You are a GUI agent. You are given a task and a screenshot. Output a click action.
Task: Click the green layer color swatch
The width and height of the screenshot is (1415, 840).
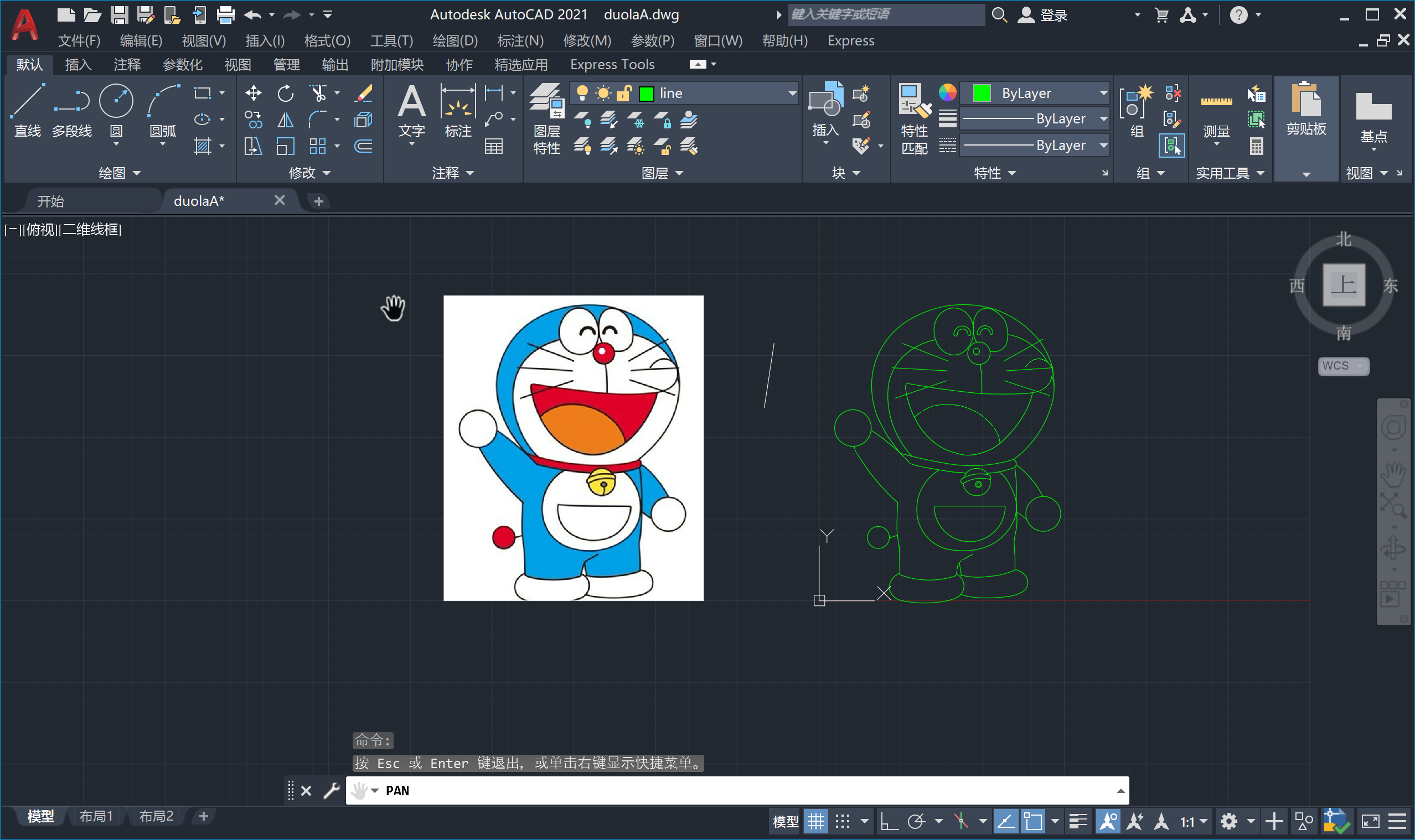tap(646, 94)
